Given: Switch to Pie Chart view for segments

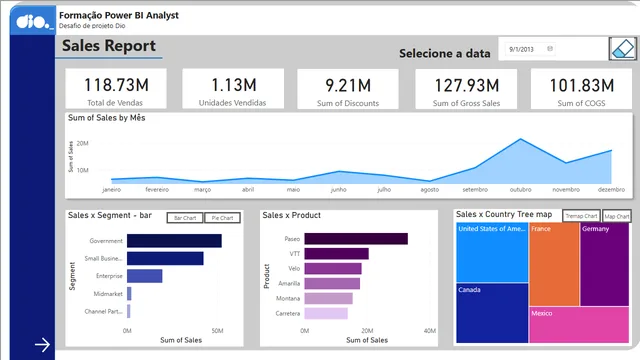Looking at the screenshot, I should click(222, 218).
